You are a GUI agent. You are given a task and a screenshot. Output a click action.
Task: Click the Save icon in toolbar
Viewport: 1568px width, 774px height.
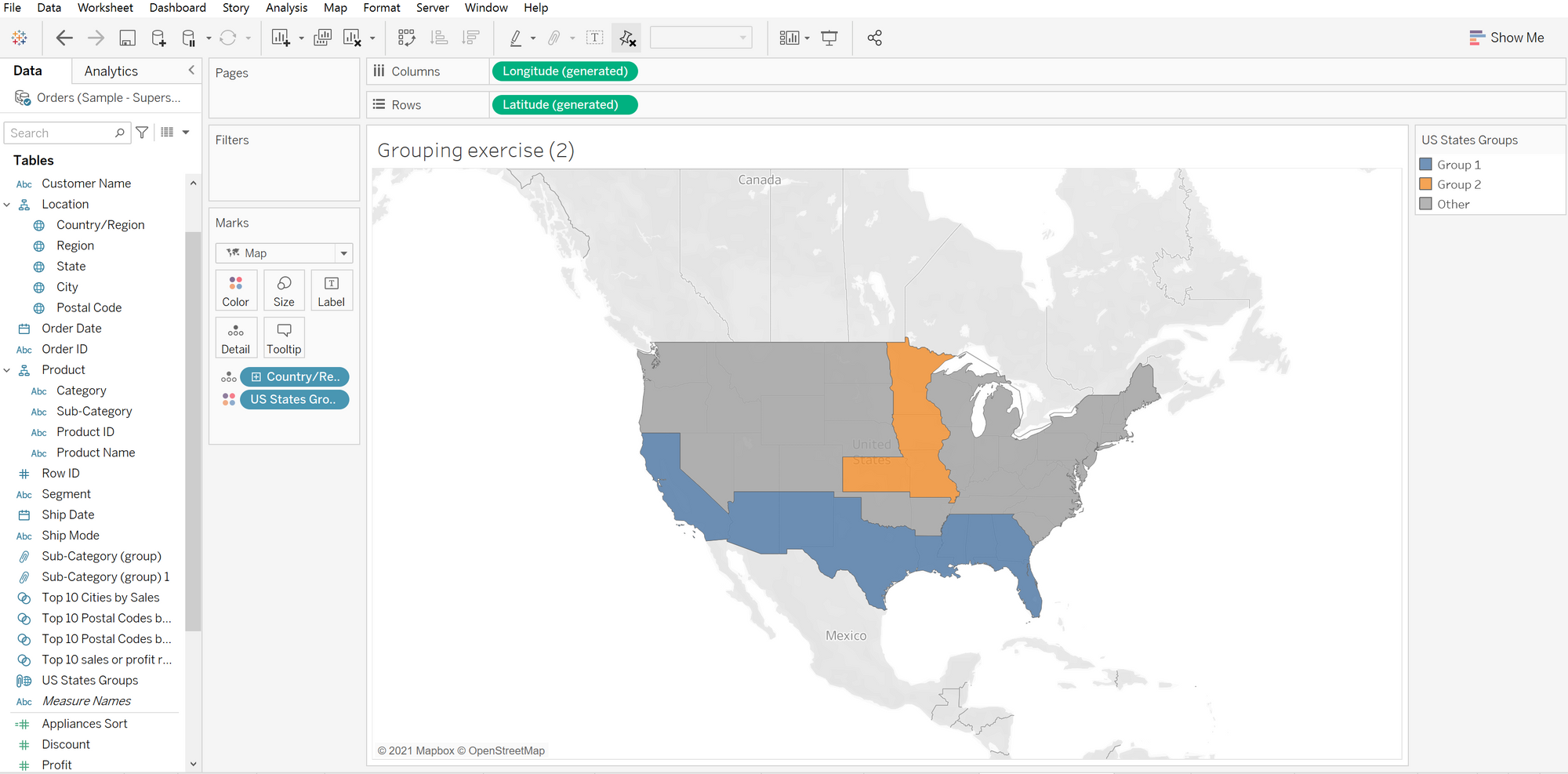click(x=128, y=38)
